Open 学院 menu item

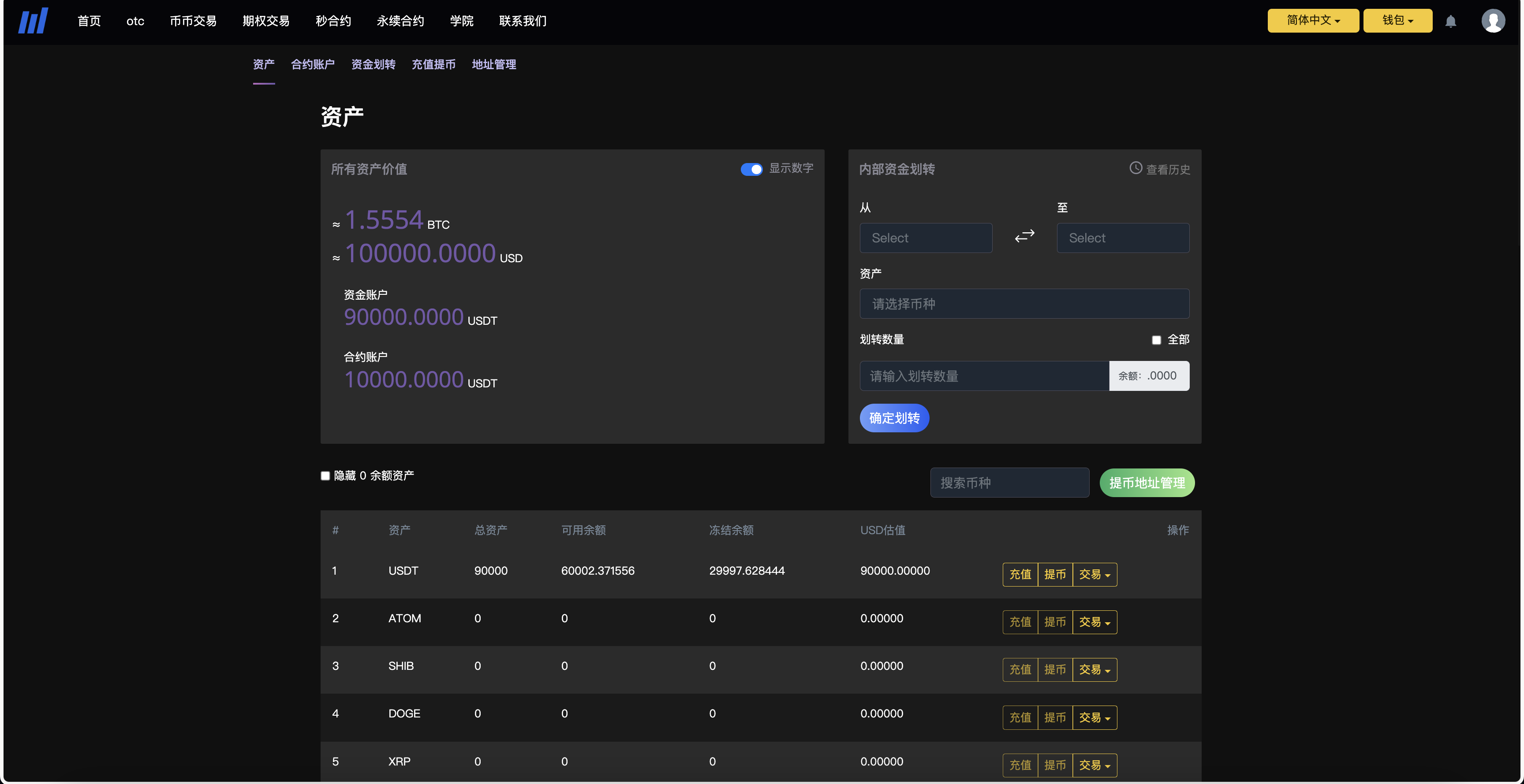click(x=461, y=21)
